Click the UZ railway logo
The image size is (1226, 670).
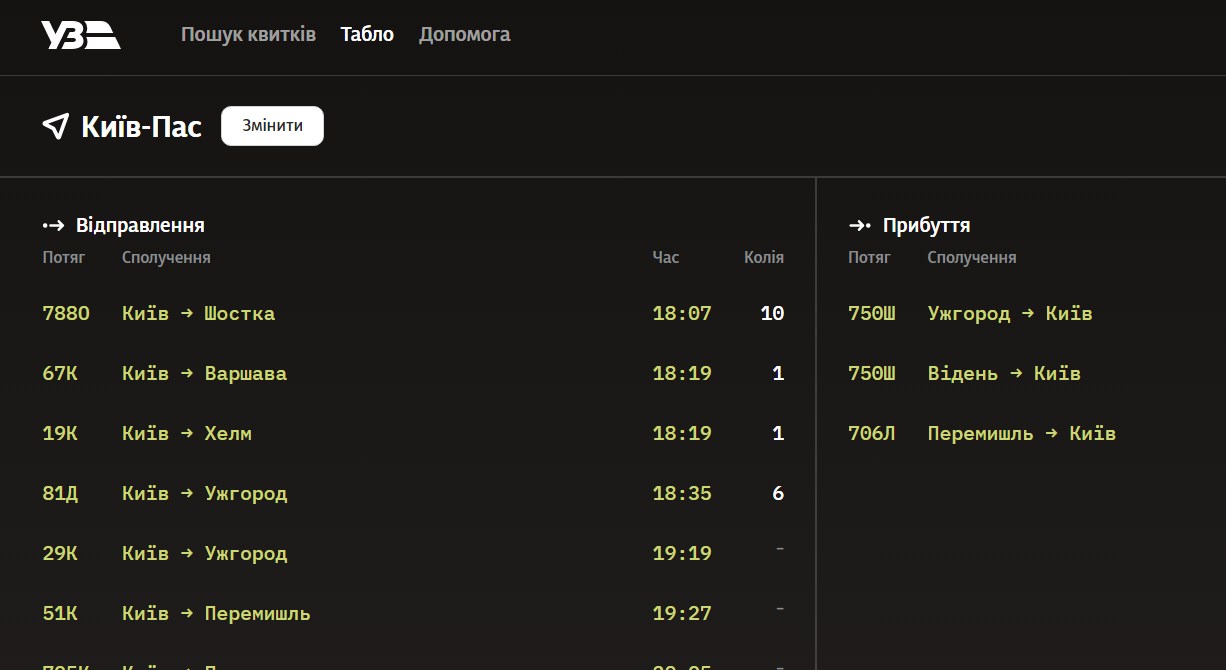click(x=80, y=35)
